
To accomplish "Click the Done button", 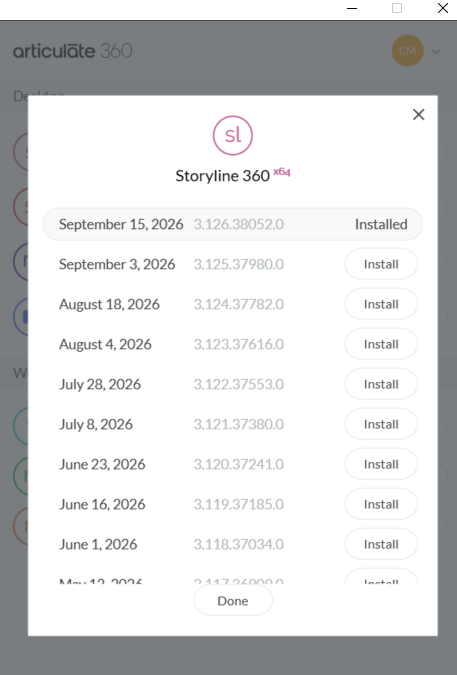I will coord(233,601).
